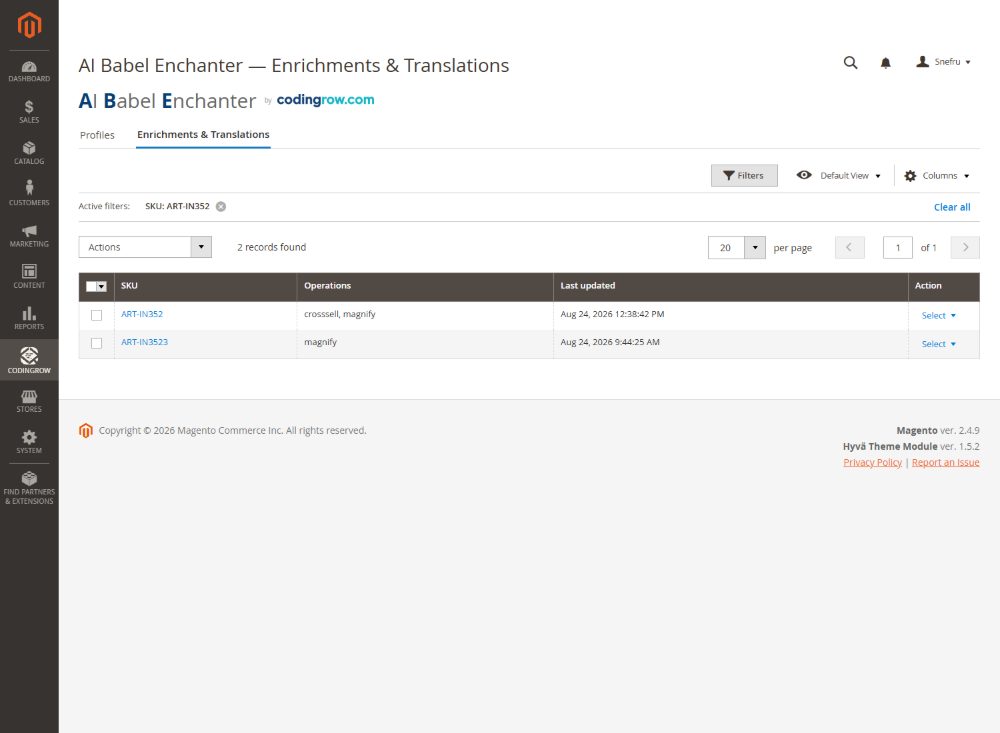
Task: Go to the previous page arrow
Action: point(849,248)
